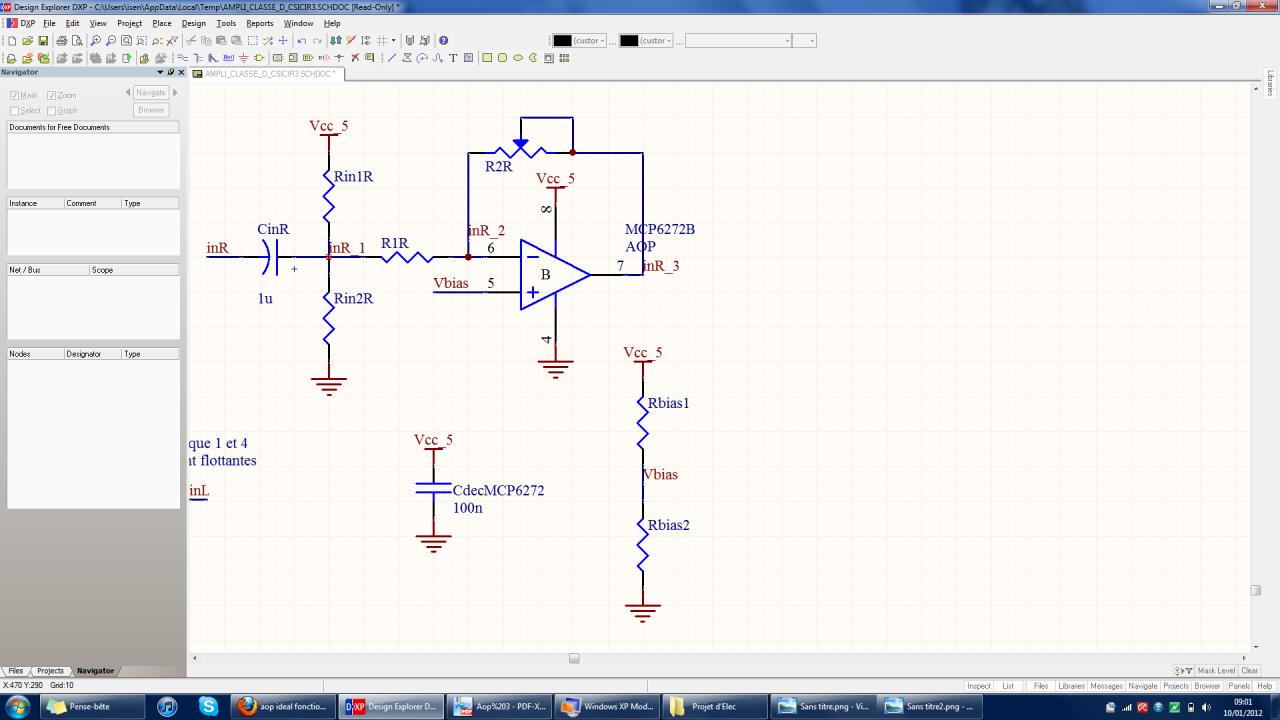
Task: Click the Save document toolbar icon
Action: click(x=43, y=41)
